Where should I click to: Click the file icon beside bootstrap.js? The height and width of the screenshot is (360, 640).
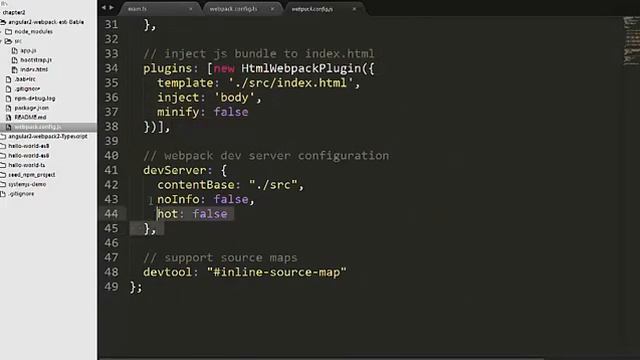(15, 60)
